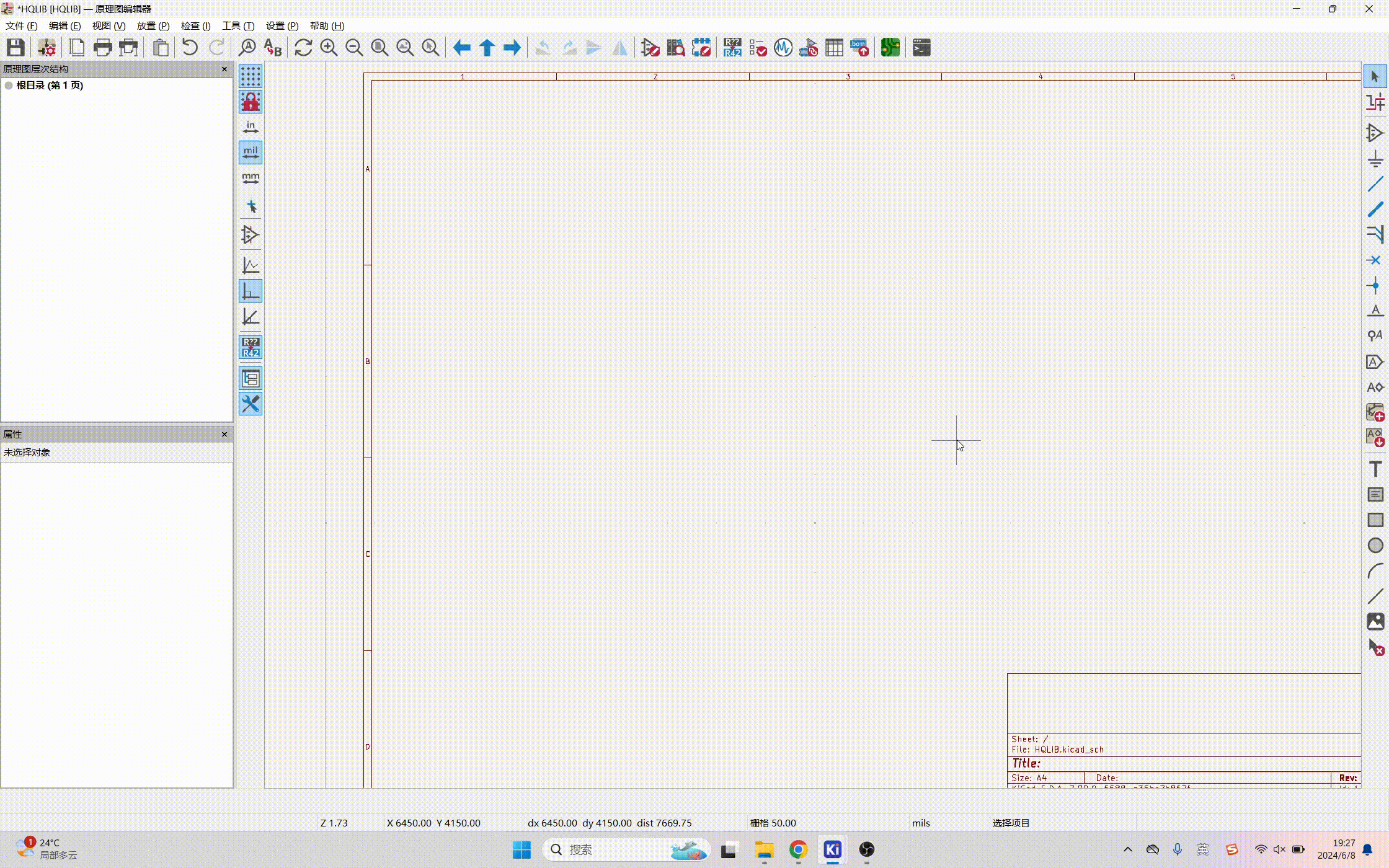Launch the simulator waveform icon
Screen dimensions: 1389x868
783,48
